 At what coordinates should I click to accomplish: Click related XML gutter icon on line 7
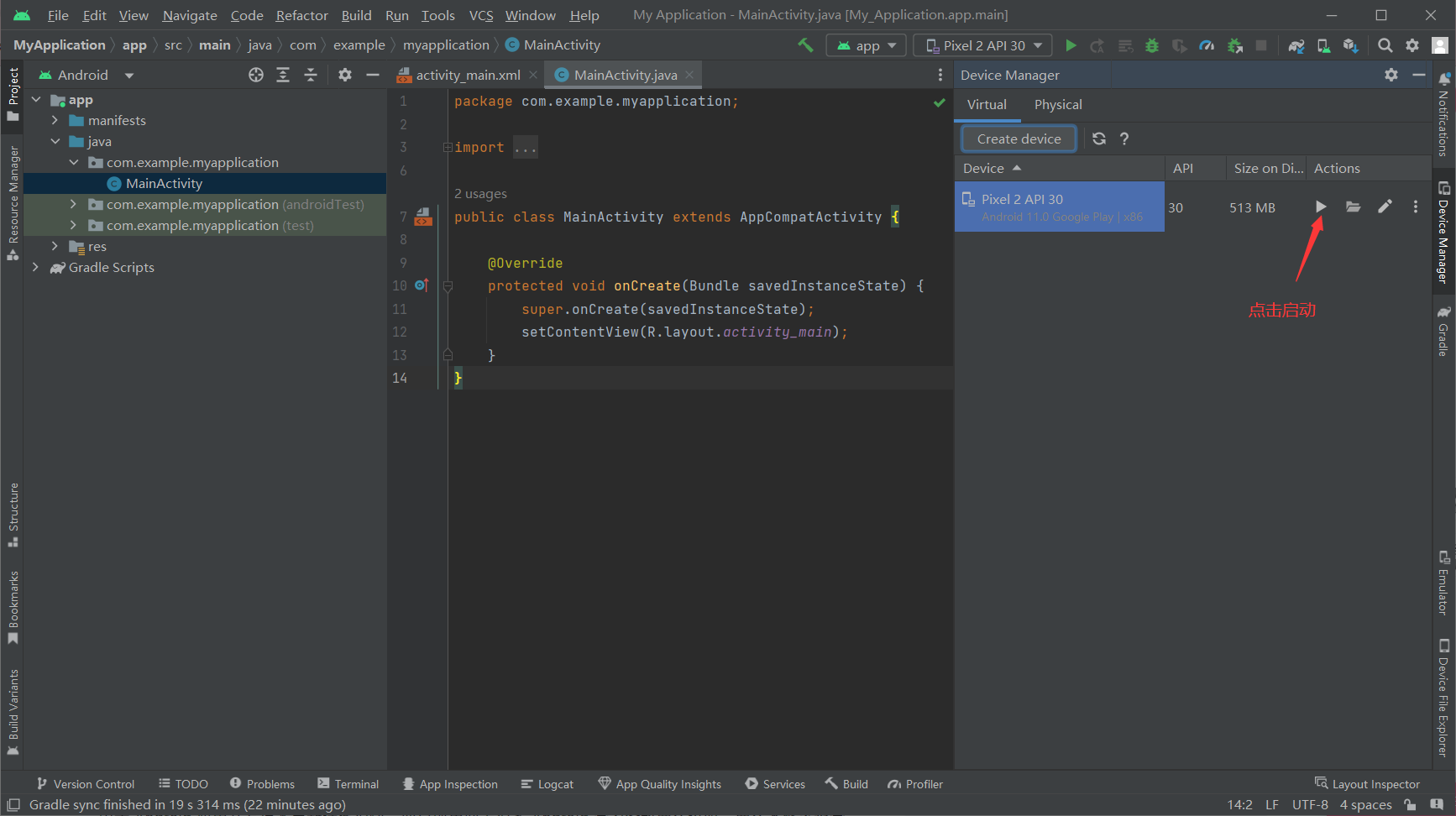point(423,217)
